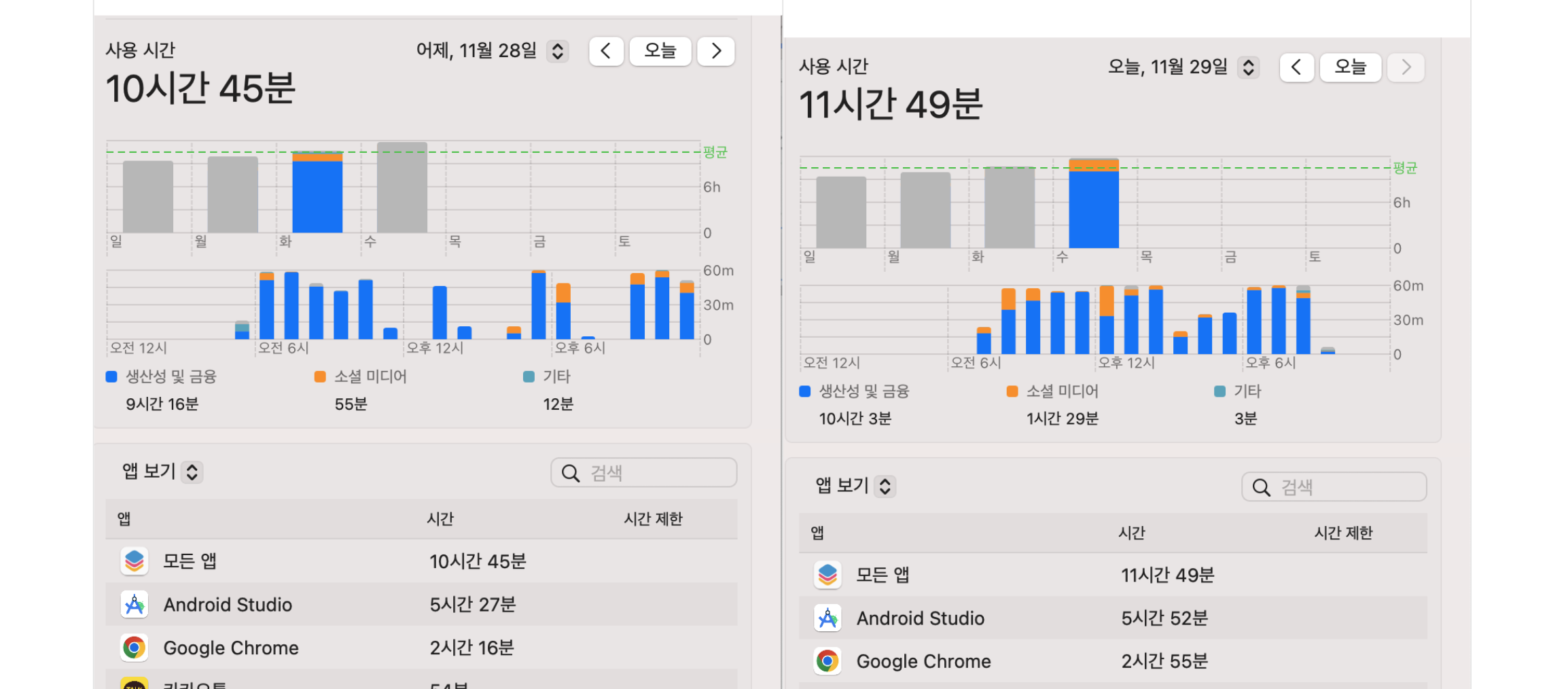Open the 어제, 11월 28일 date stepper
The height and width of the screenshot is (689, 1568).
point(558,51)
